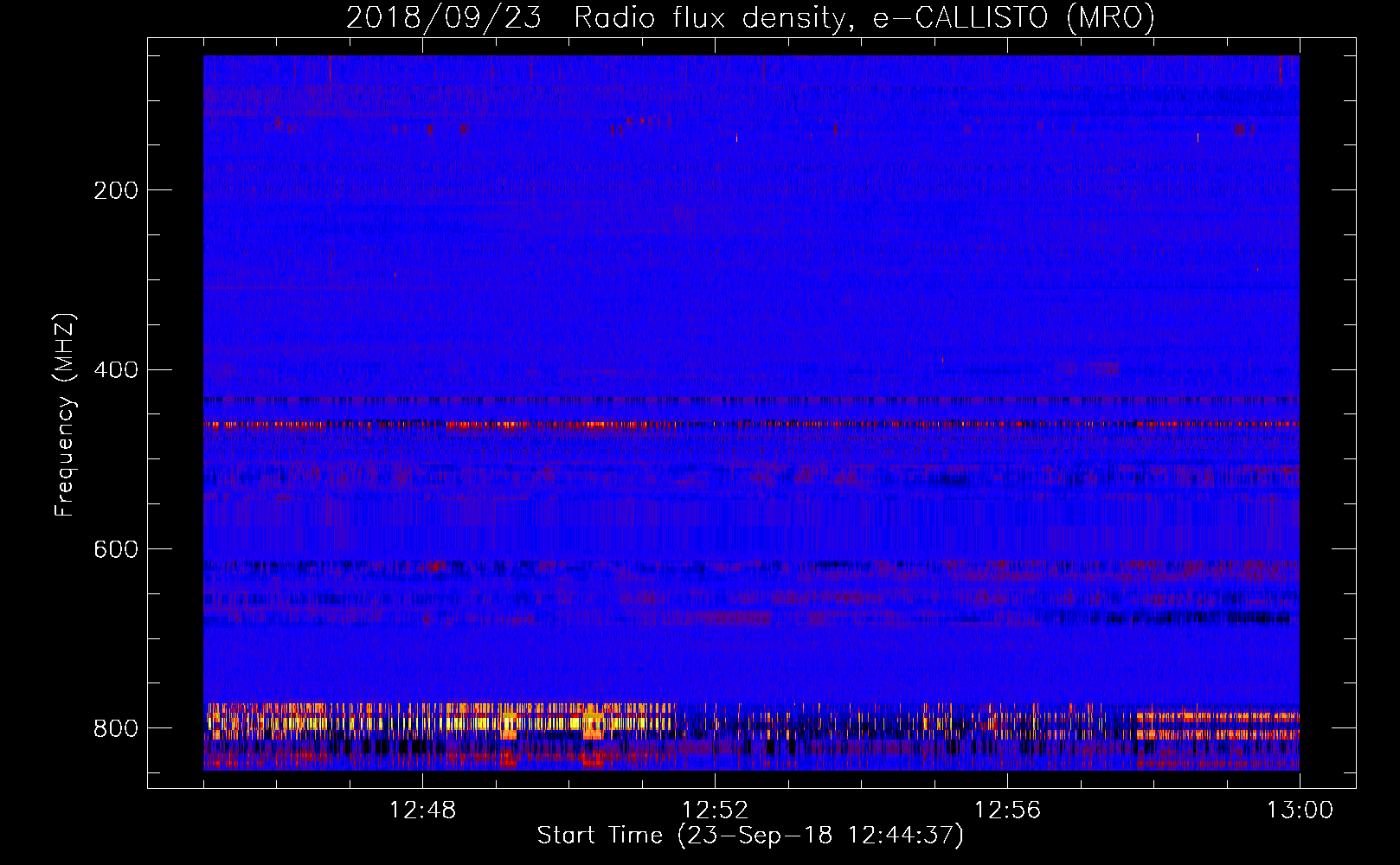Select the 600 frequency tick label
This screenshot has height=865, width=1400.
tap(116, 550)
